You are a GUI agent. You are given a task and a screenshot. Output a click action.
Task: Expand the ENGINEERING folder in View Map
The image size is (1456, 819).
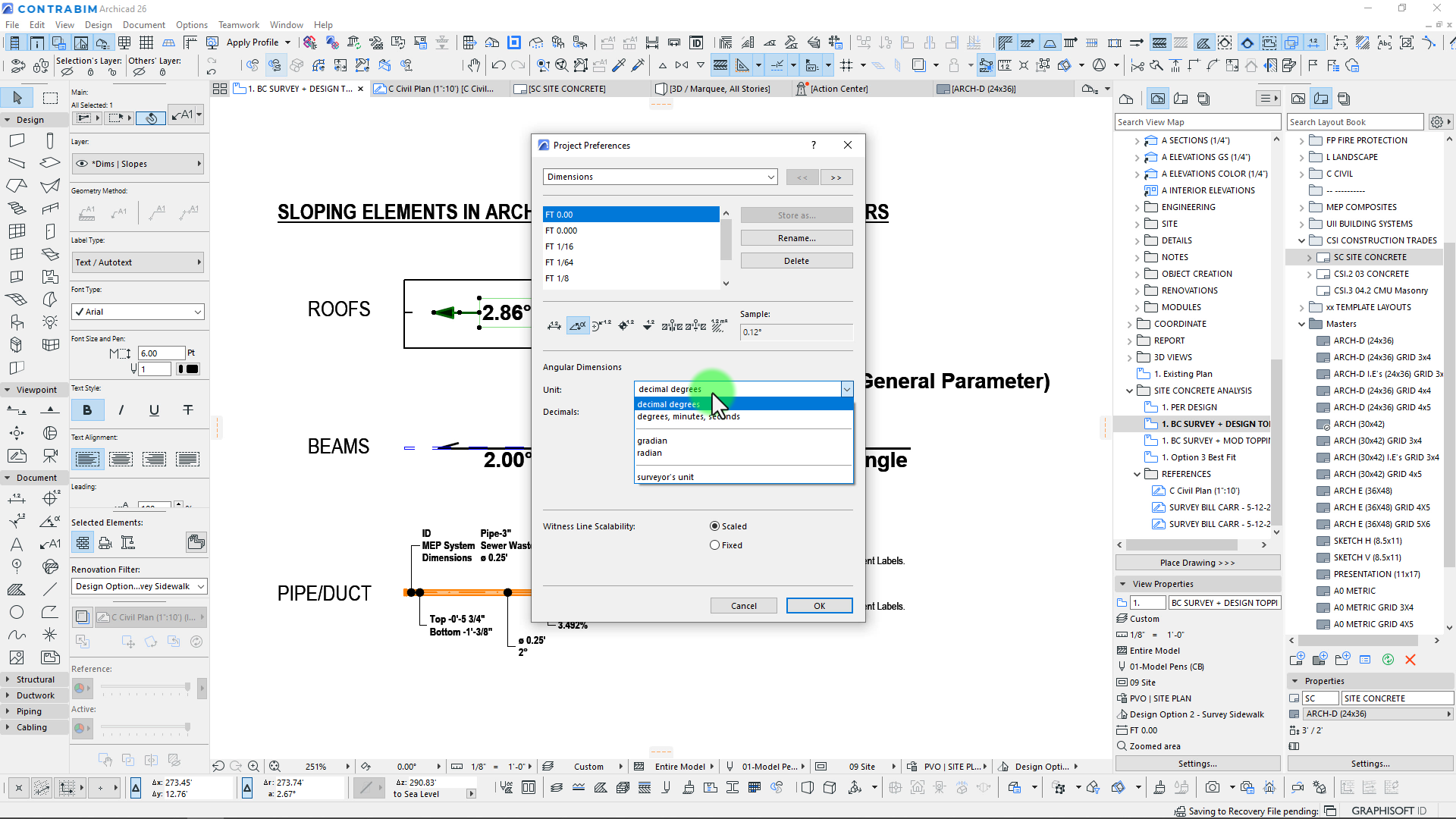coord(1137,208)
